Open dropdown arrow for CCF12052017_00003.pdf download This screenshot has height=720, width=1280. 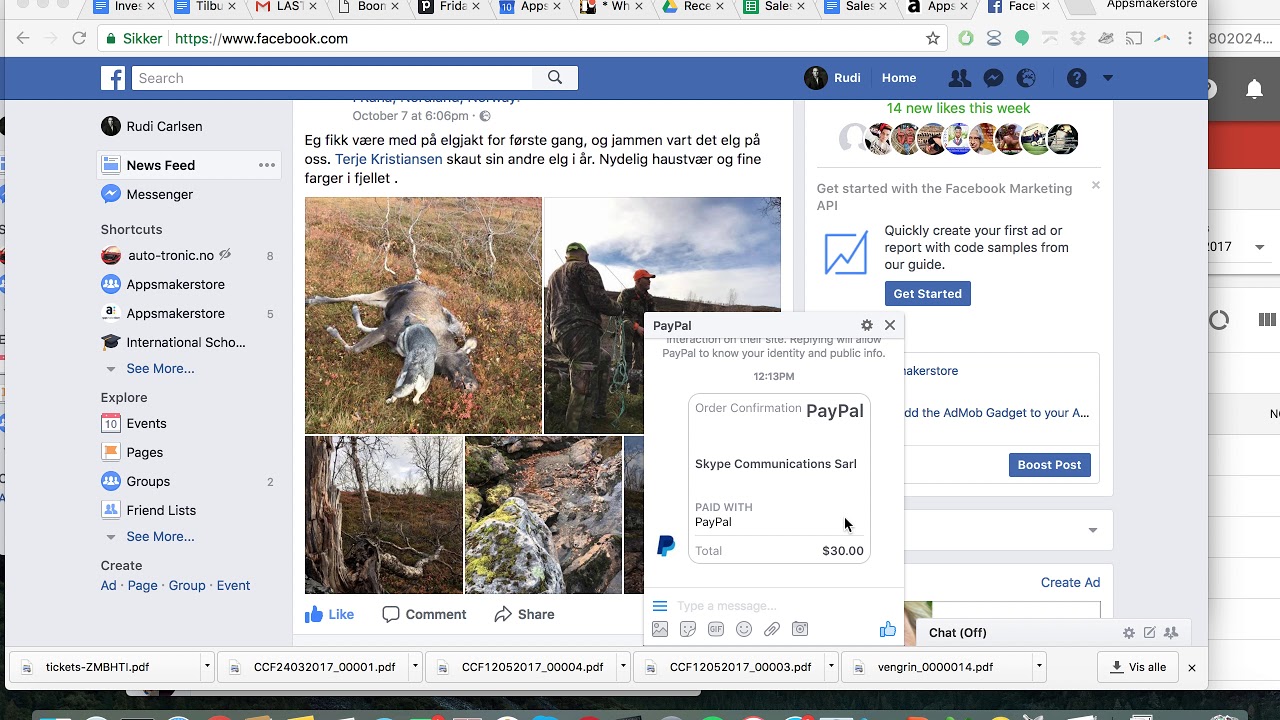point(831,667)
